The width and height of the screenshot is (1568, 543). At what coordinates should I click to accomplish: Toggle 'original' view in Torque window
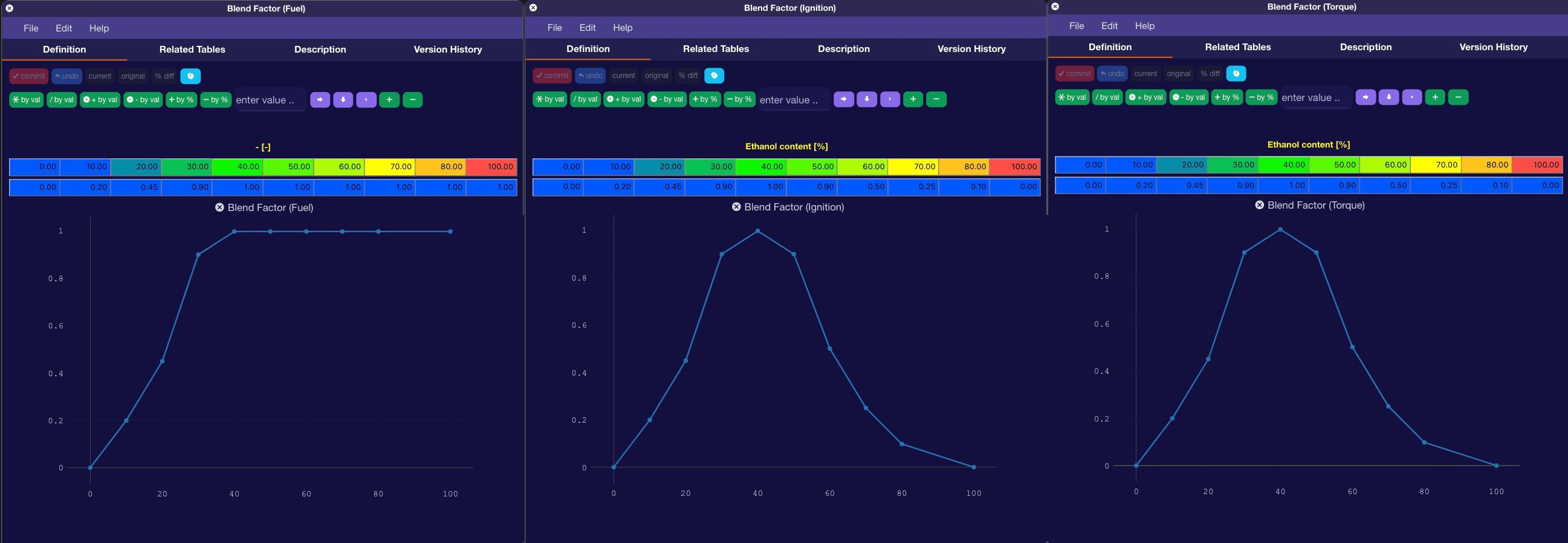tap(1179, 74)
